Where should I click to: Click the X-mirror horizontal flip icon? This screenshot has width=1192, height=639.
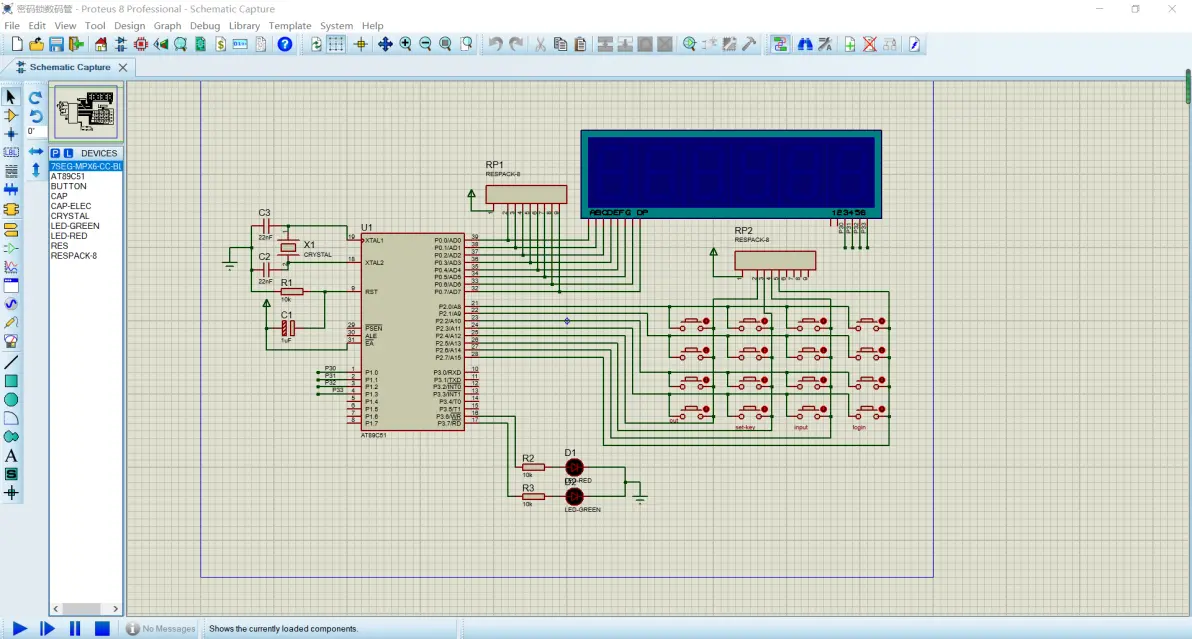(35, 152)
